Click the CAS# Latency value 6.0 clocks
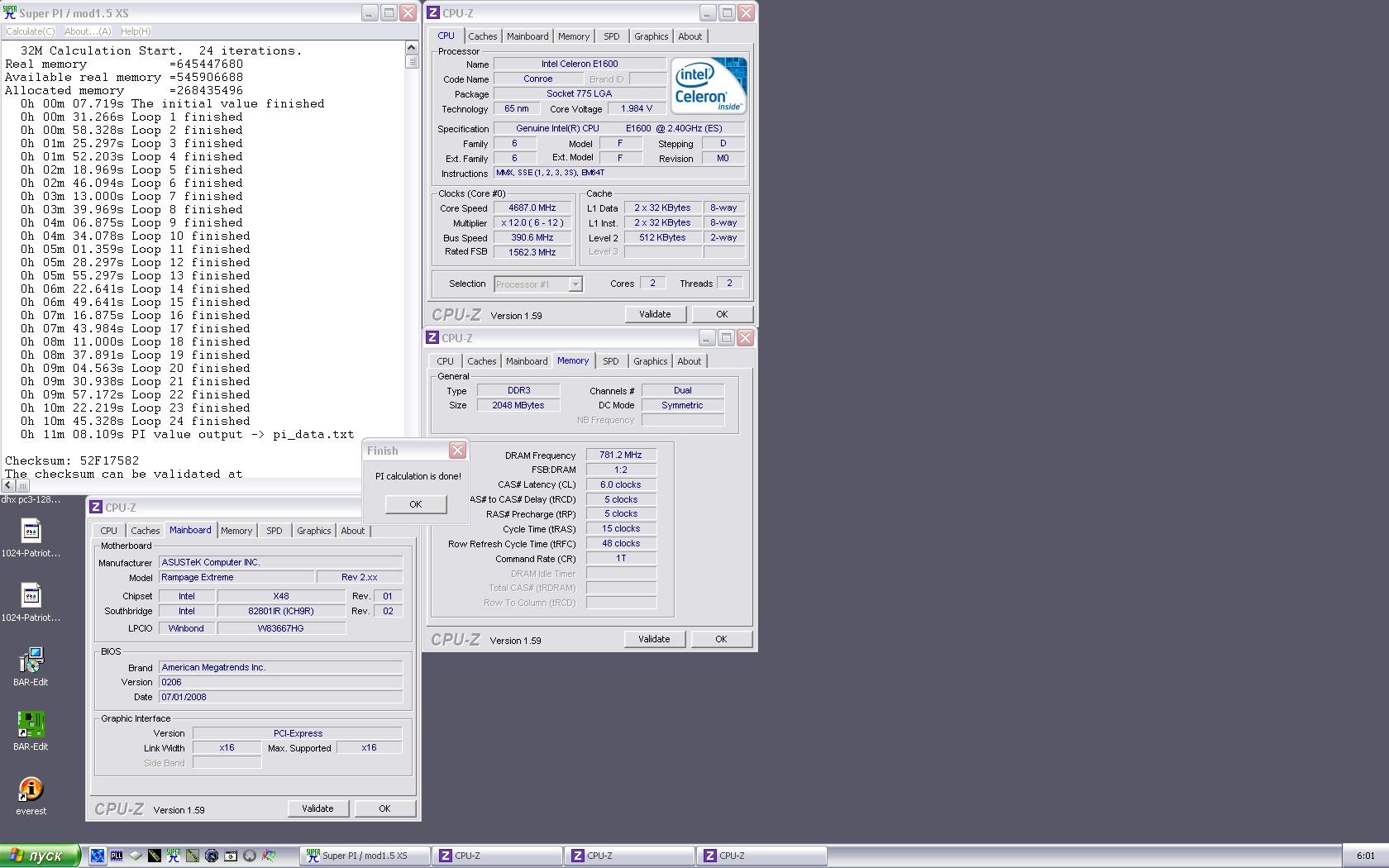Viewport: 1389px width, 868px height. coord(621,484)
